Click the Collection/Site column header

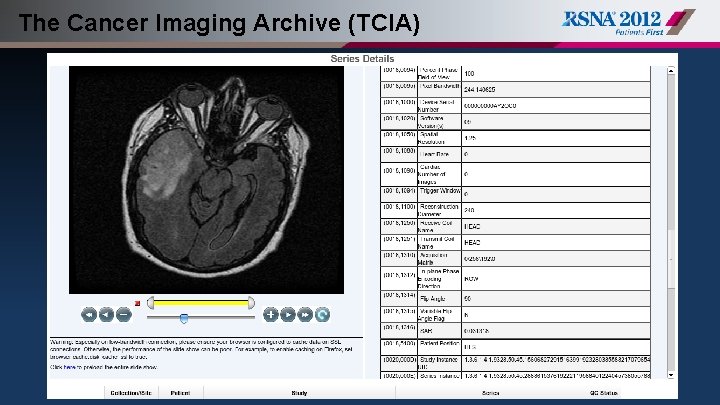tap(131, 393)
